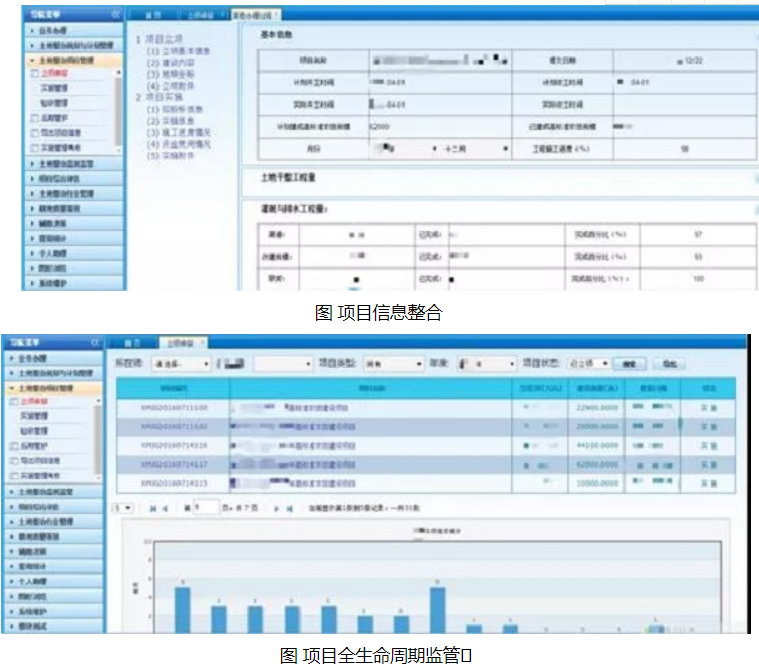This screenshot has height=667, width=759.
Task: Open the page size dropdown showing 5
Action: point(122,508)
